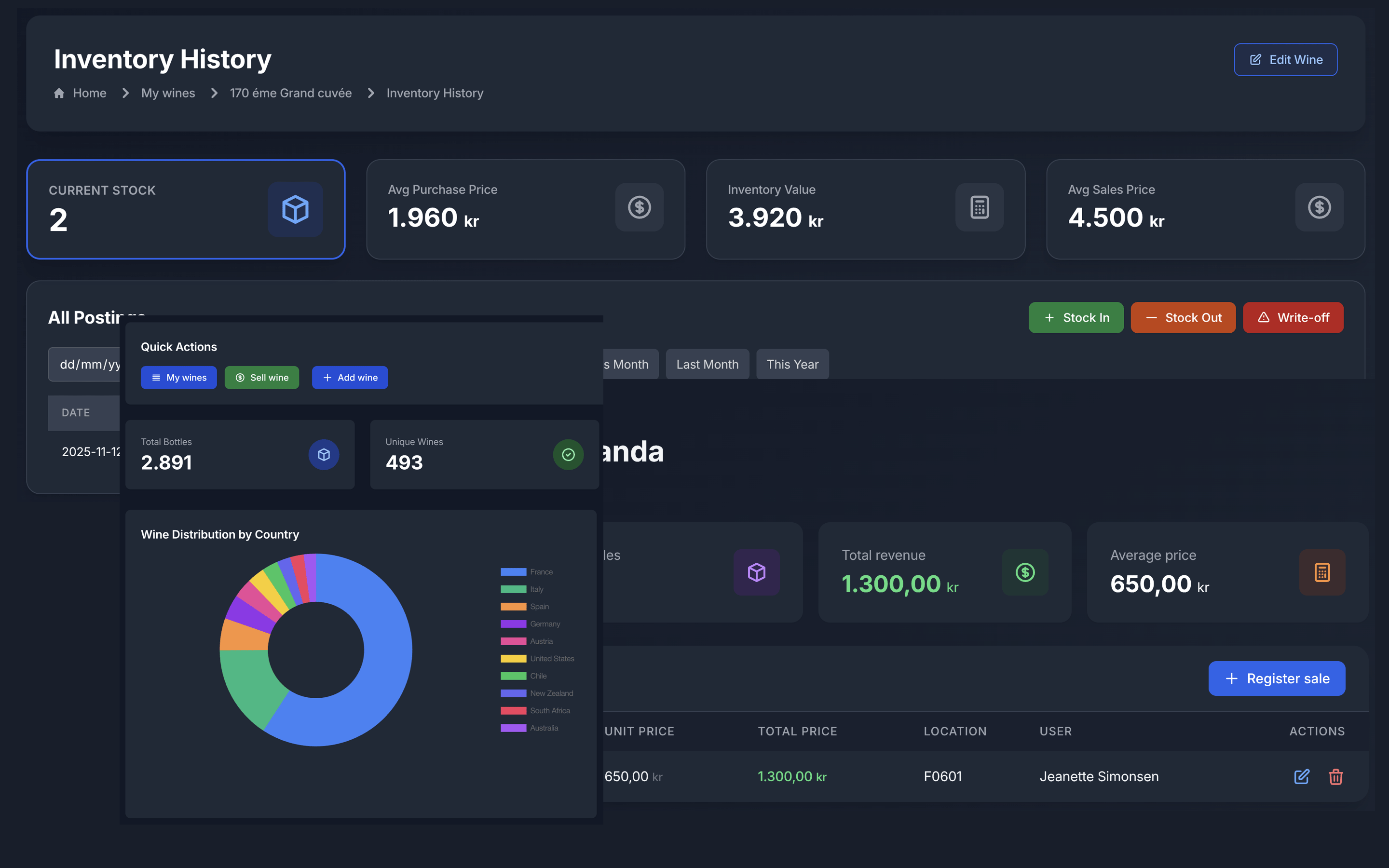
Task: Click the Stock Out button
Action: (1183, 317)
